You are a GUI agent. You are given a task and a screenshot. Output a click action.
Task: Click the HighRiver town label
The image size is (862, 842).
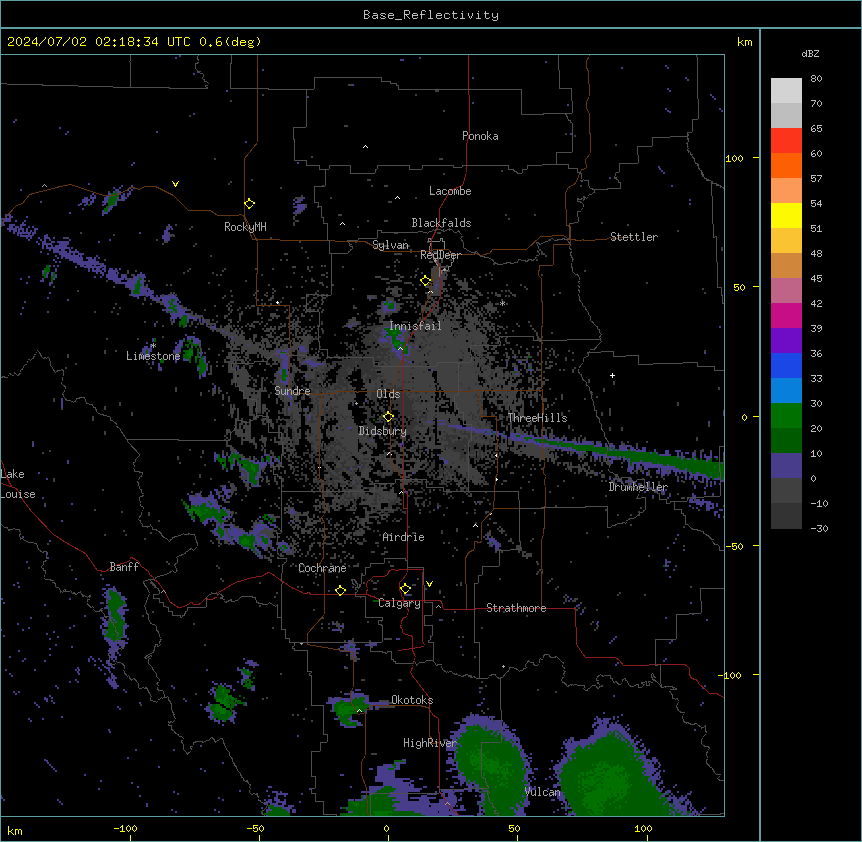[x=430, y=743]
